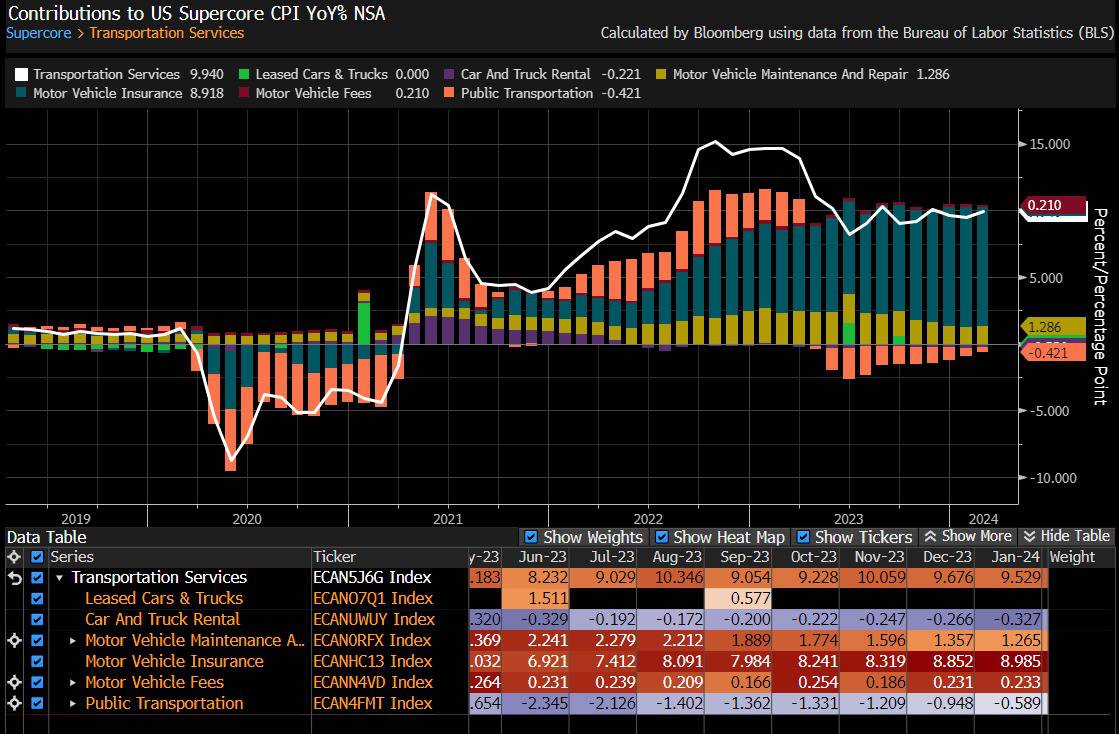Screen dimensions: 1119x734
Task: Click the undo arrow icon beside Transportation Services
Action: click(14, 578)
